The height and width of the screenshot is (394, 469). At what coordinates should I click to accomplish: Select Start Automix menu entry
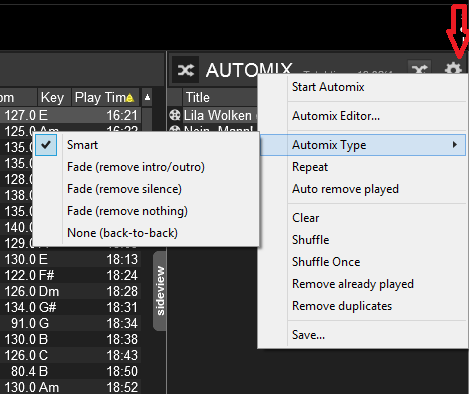pyautogui.click(x=362, y=87)
